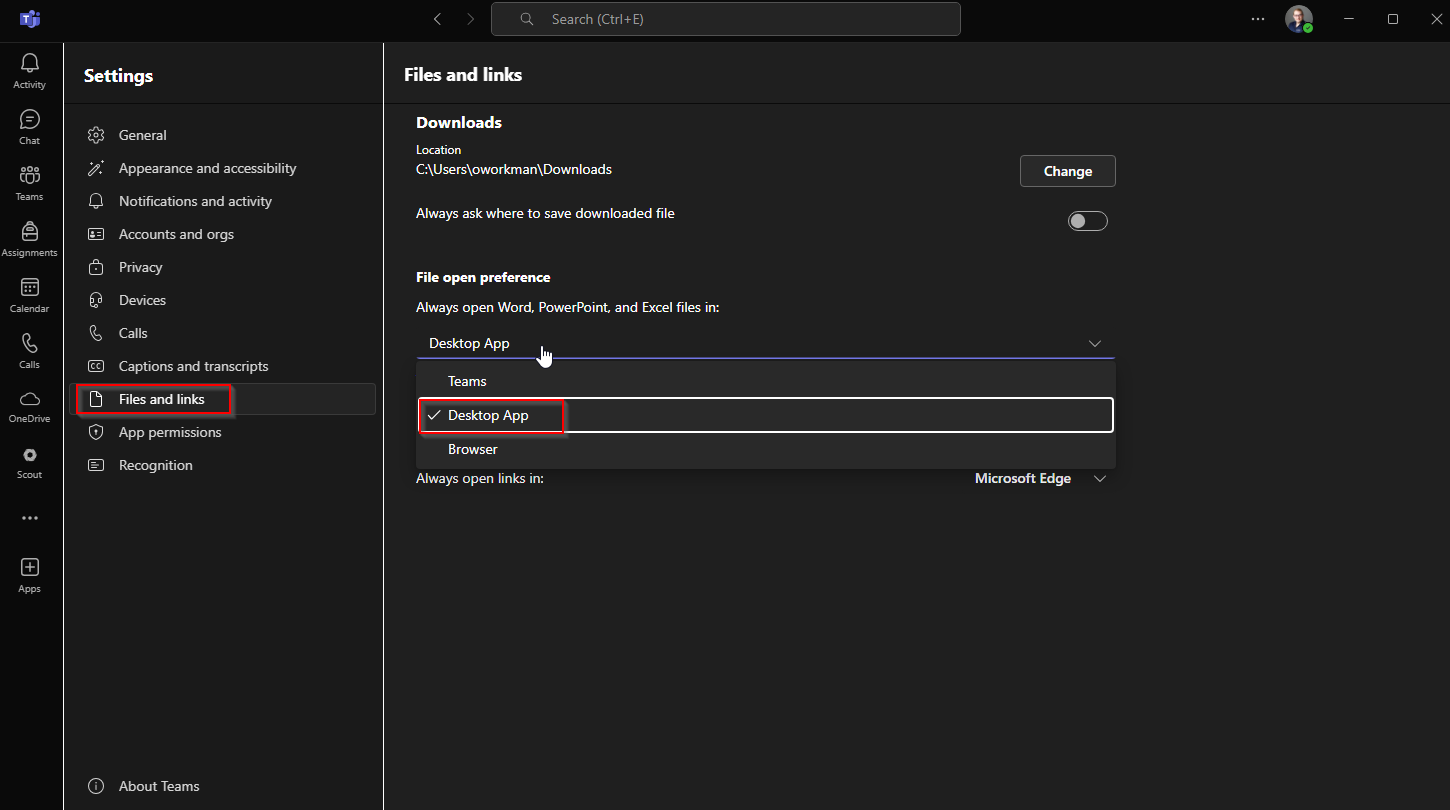Expand the Microsoft Edge links dropdown

(1100, 479)
